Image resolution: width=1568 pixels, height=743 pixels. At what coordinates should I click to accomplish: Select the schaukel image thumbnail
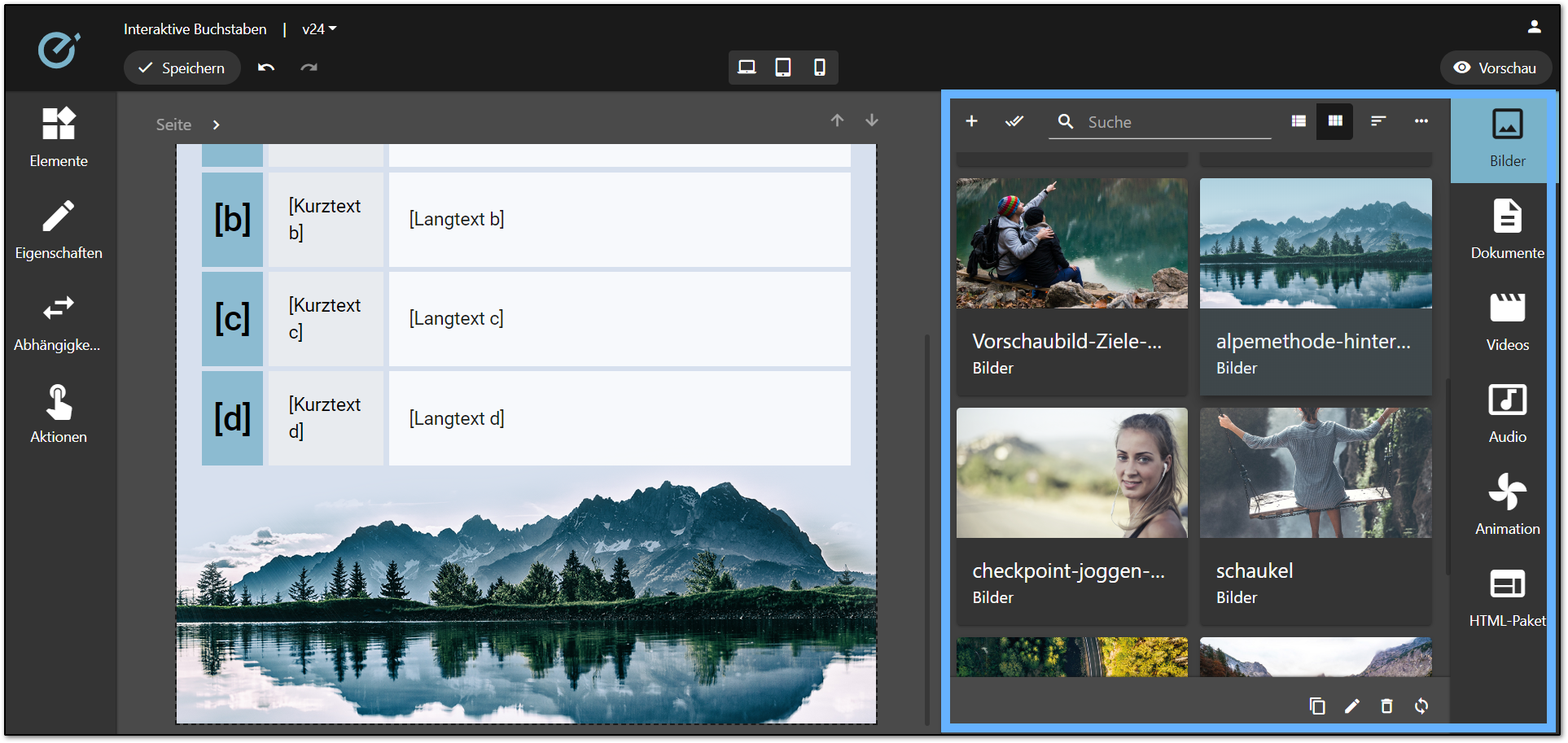pyautogui.click(x=1316, y=473)
